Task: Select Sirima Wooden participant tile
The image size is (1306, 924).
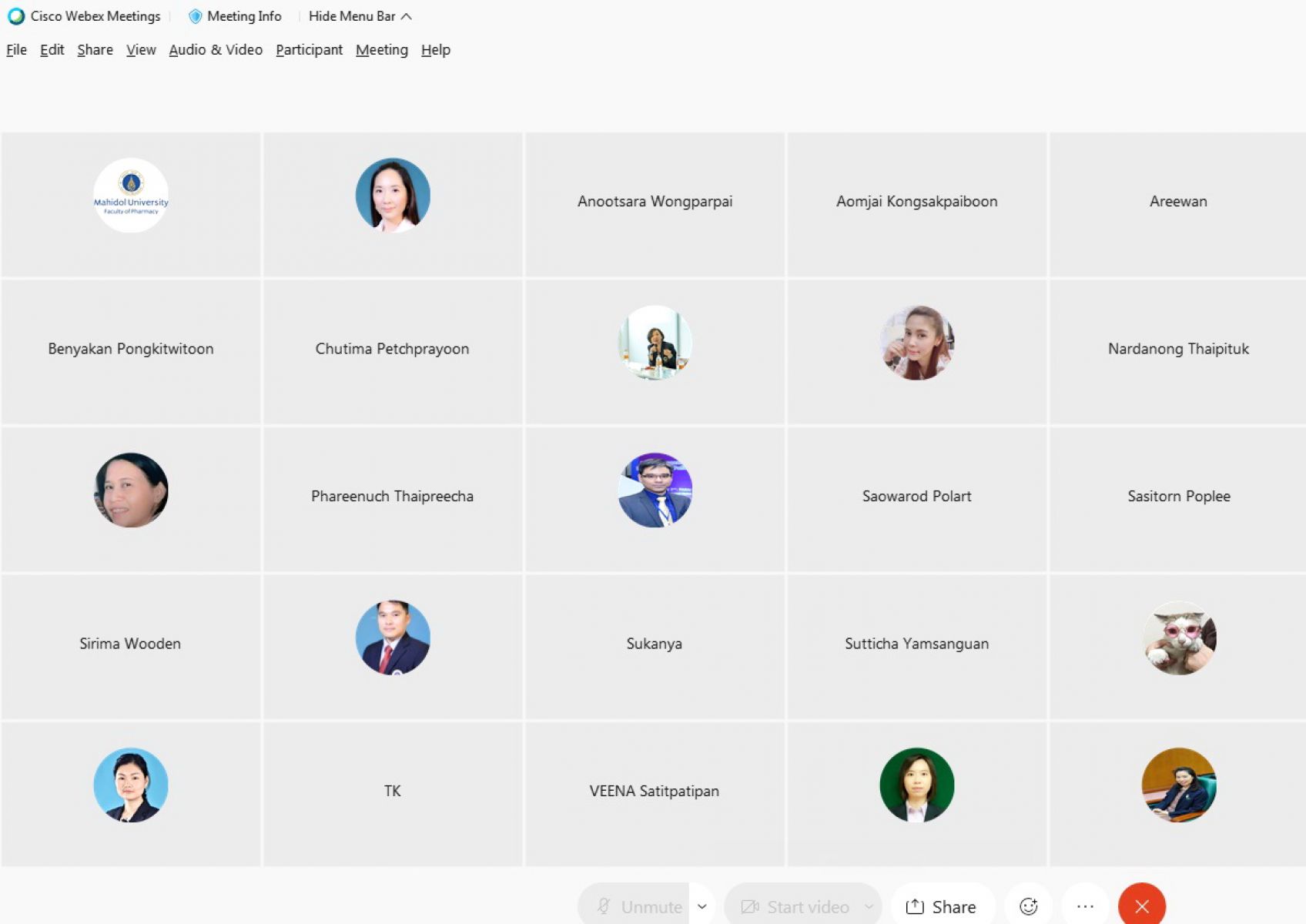Action: (x=131, y=647)
